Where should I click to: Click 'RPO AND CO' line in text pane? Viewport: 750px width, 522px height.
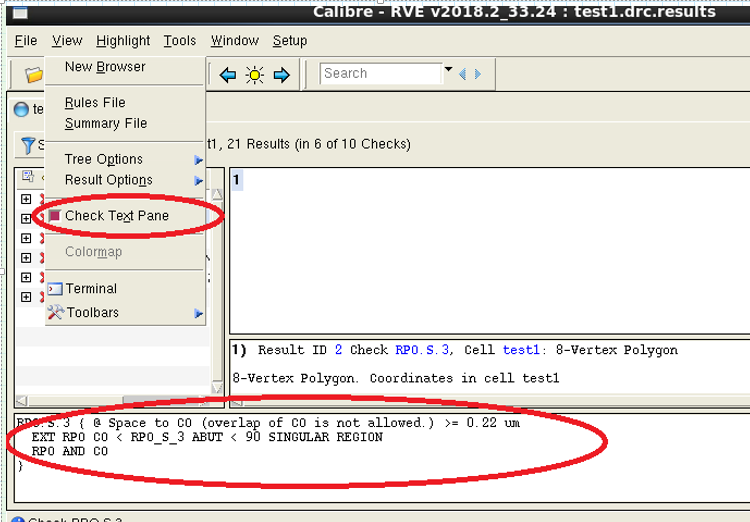click(70, 451)
